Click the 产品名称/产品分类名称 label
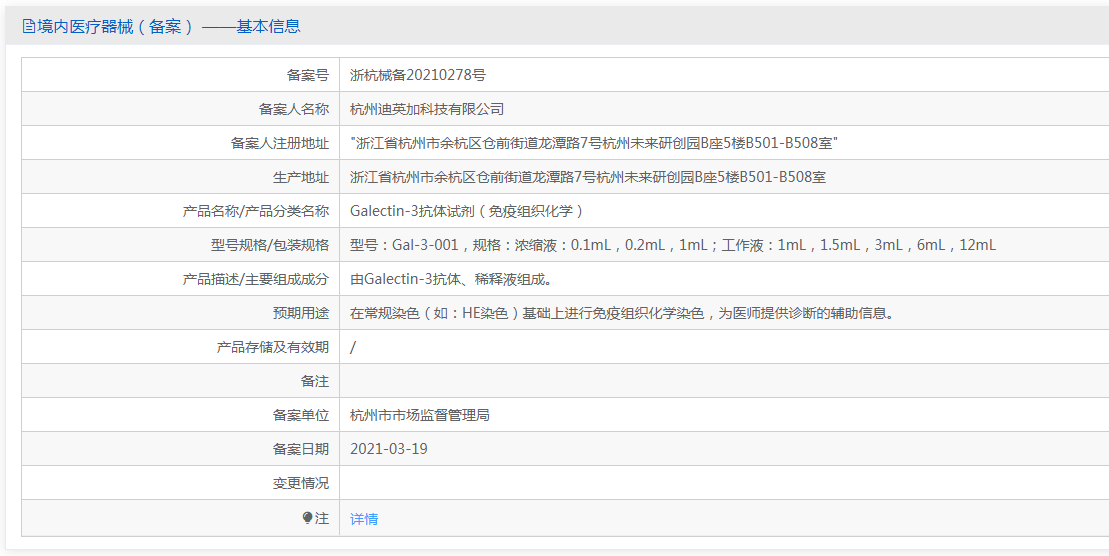This screenshot has width=1109, height=556. (x=255, y=211)
